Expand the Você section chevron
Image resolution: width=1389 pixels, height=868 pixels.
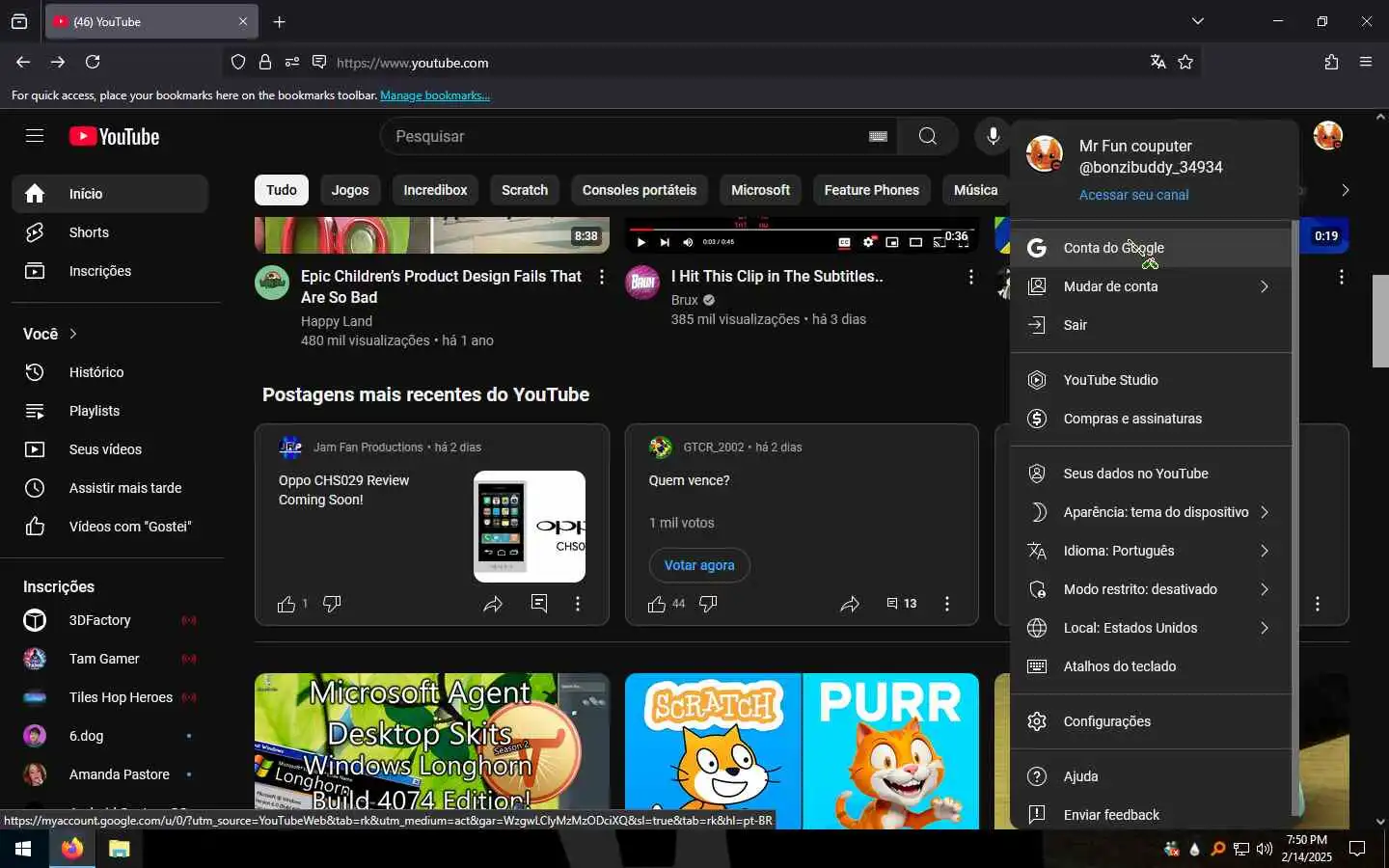pos(73,334)
